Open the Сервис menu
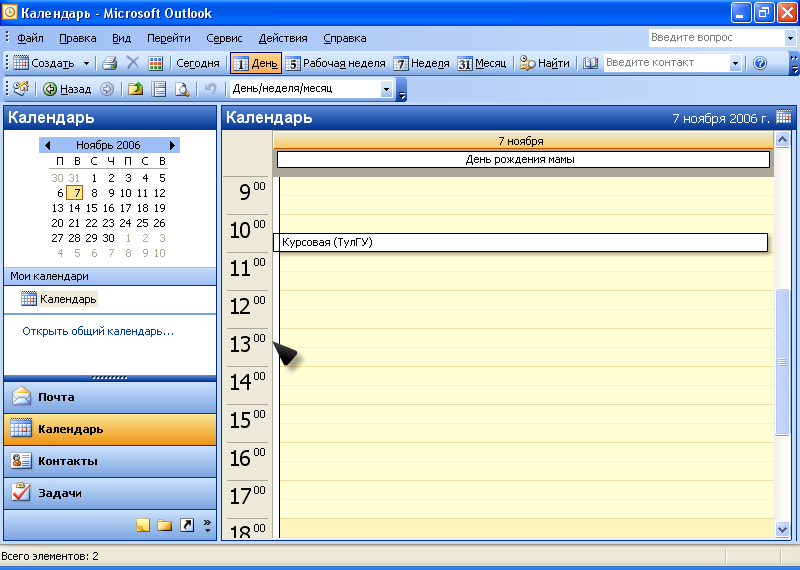The image size is (800, 570). (224, 38)
